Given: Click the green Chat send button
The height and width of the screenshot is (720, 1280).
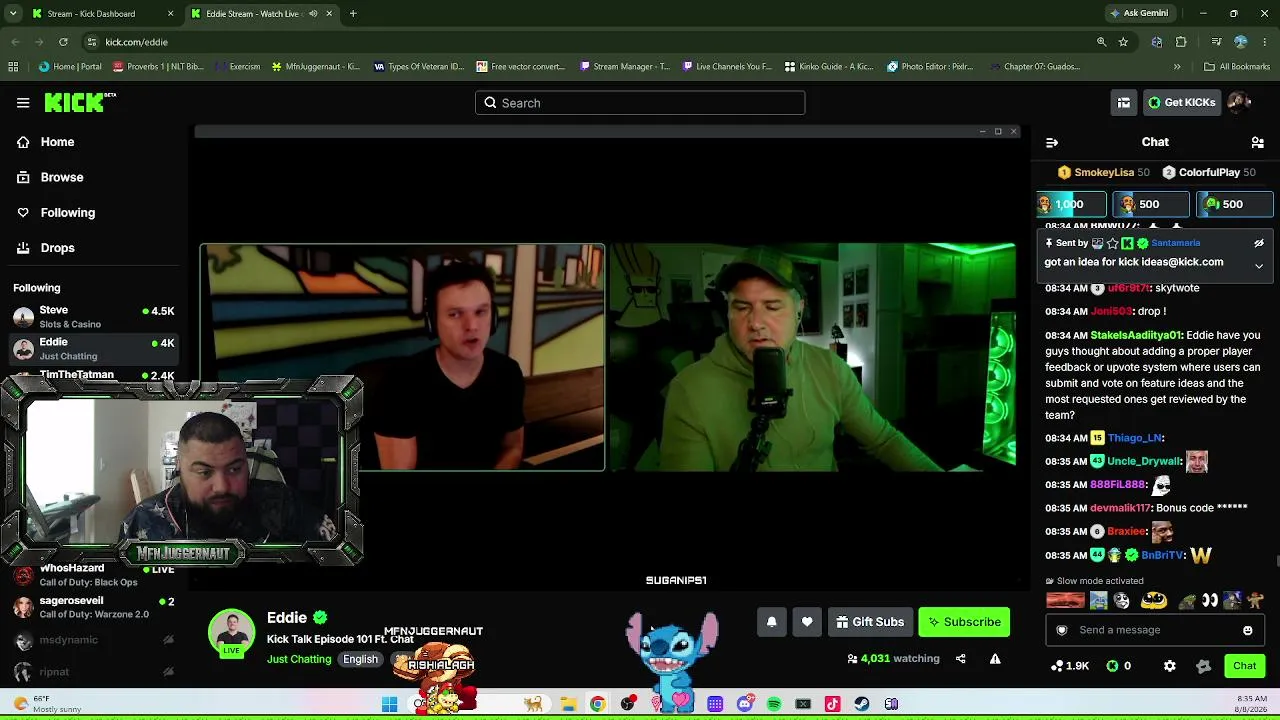Looking at the screenshot, I should tap(1245, 666).
